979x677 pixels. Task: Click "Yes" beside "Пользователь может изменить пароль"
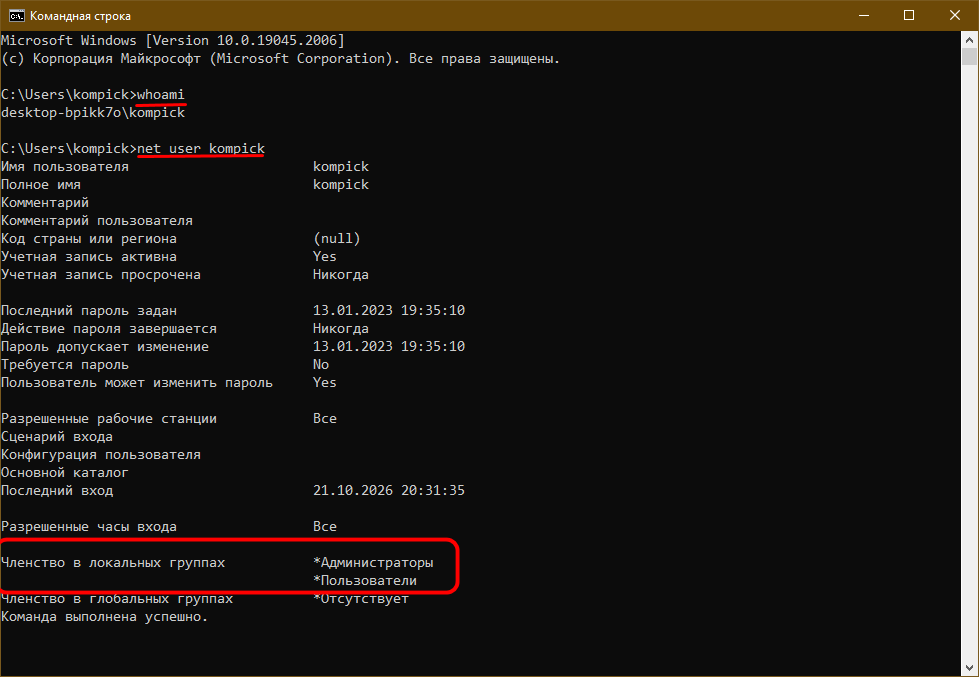tap(325, 383)
